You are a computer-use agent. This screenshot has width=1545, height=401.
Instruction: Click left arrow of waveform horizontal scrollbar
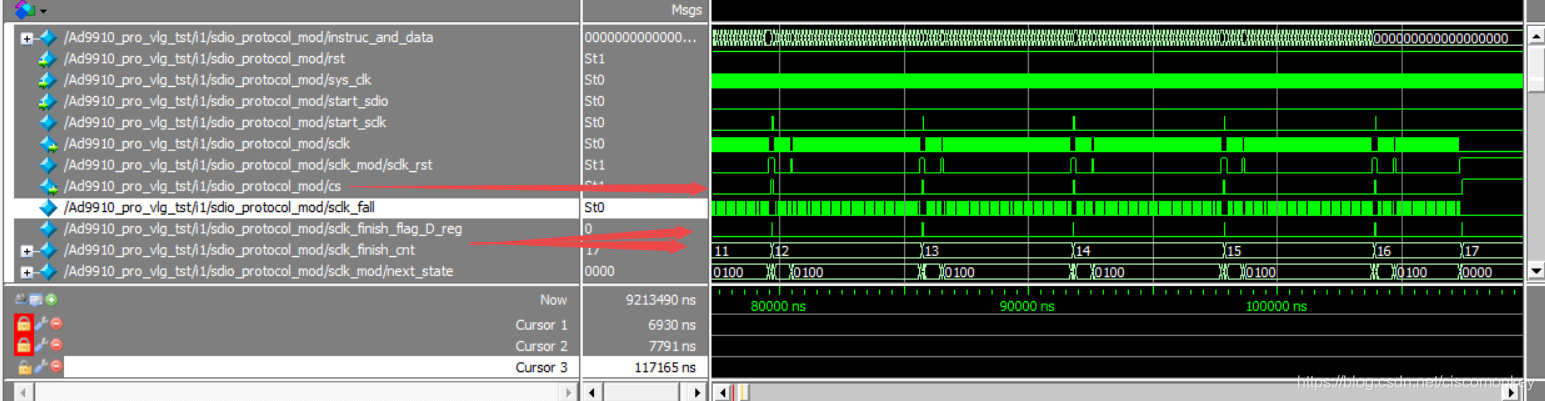pos(722,392)
